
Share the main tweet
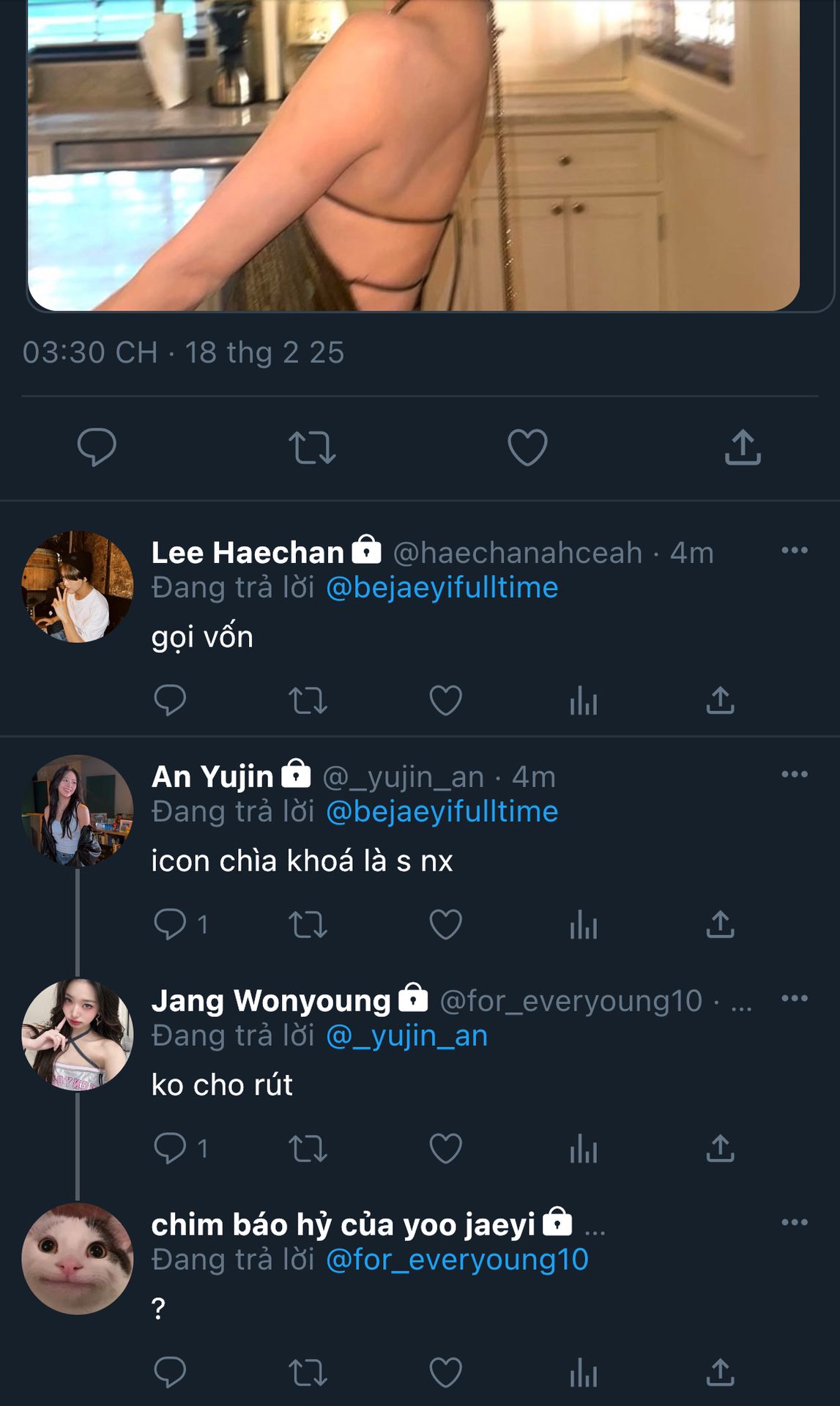743,447
